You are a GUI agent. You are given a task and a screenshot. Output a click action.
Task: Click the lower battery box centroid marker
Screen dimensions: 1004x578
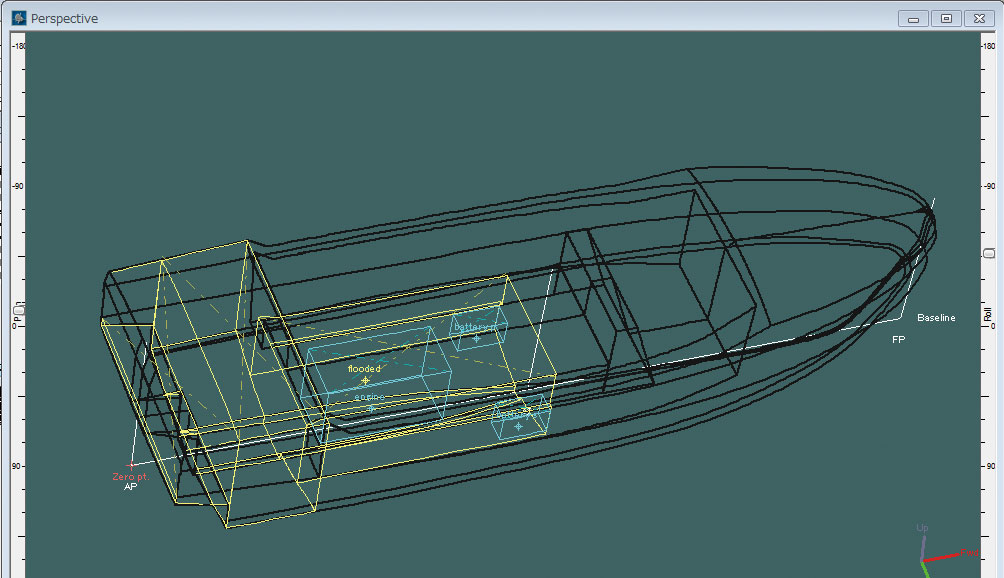(518, 426)
